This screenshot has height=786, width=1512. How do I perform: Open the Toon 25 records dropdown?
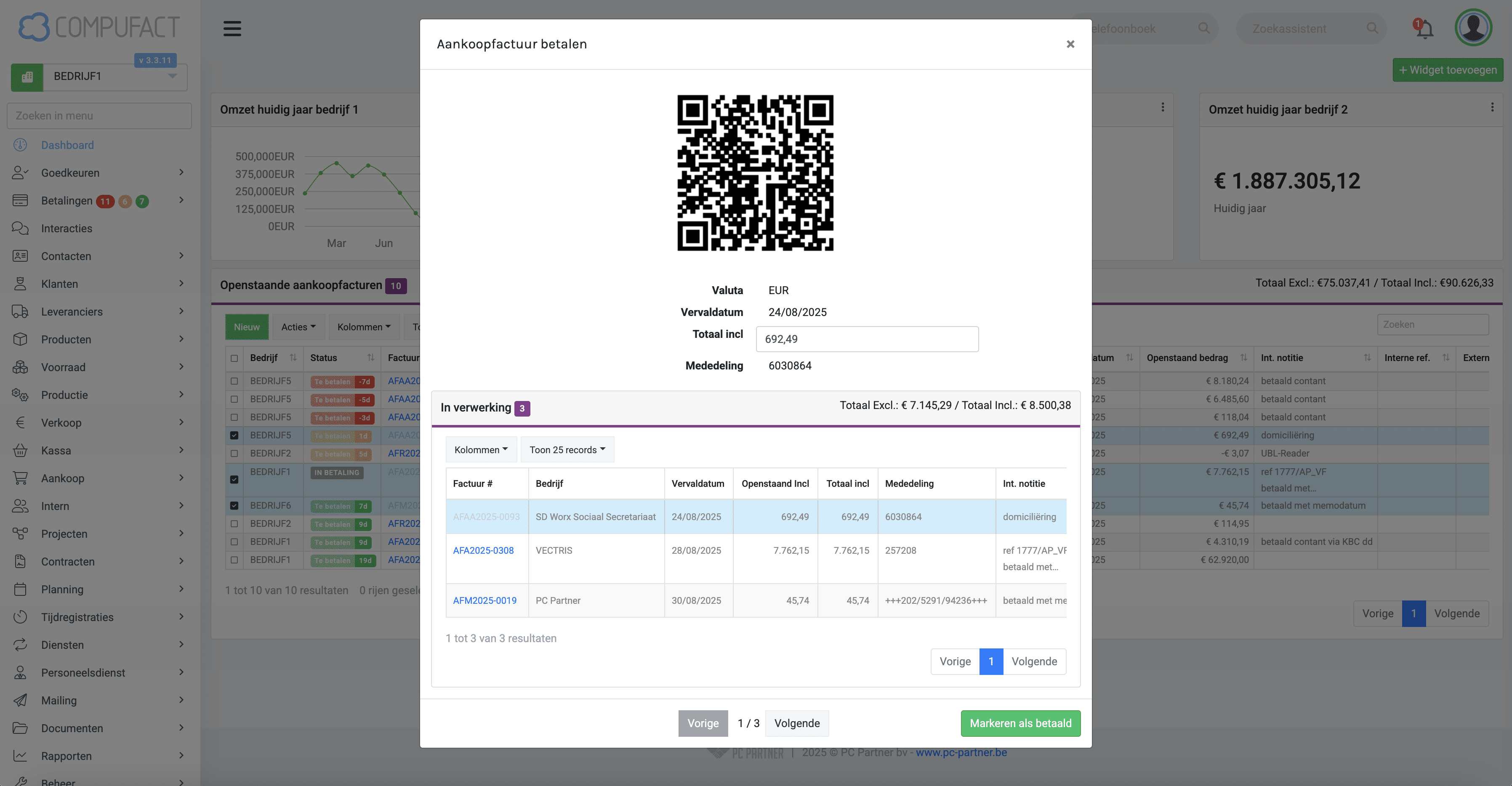click(567, 449)
